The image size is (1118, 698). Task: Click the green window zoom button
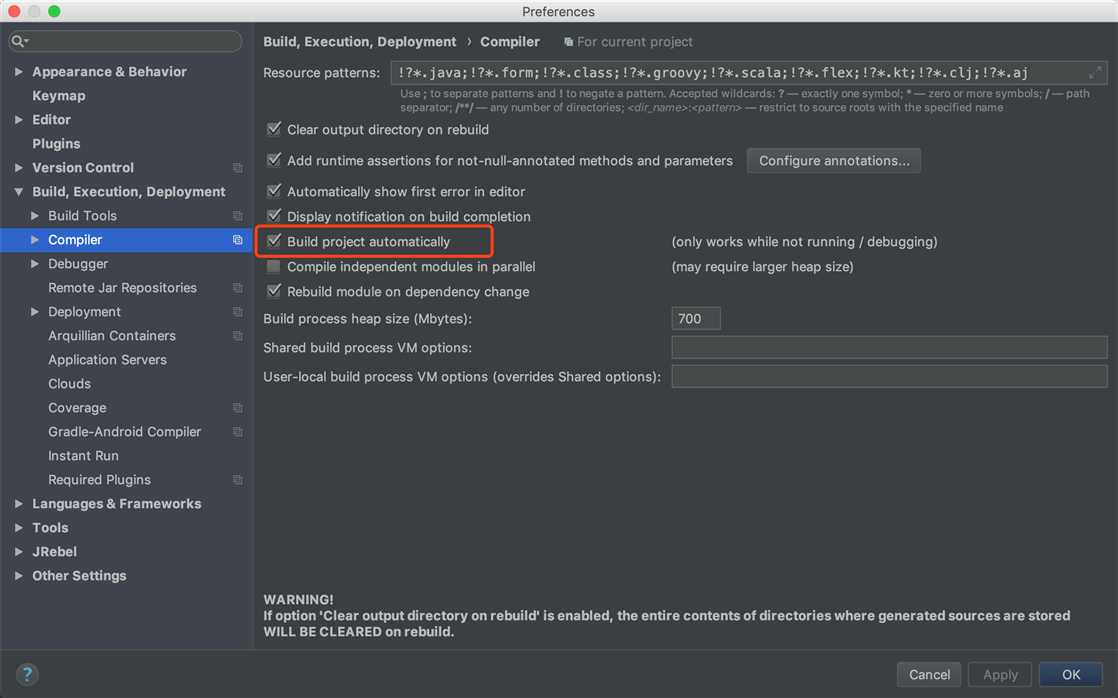click(54, 11)
